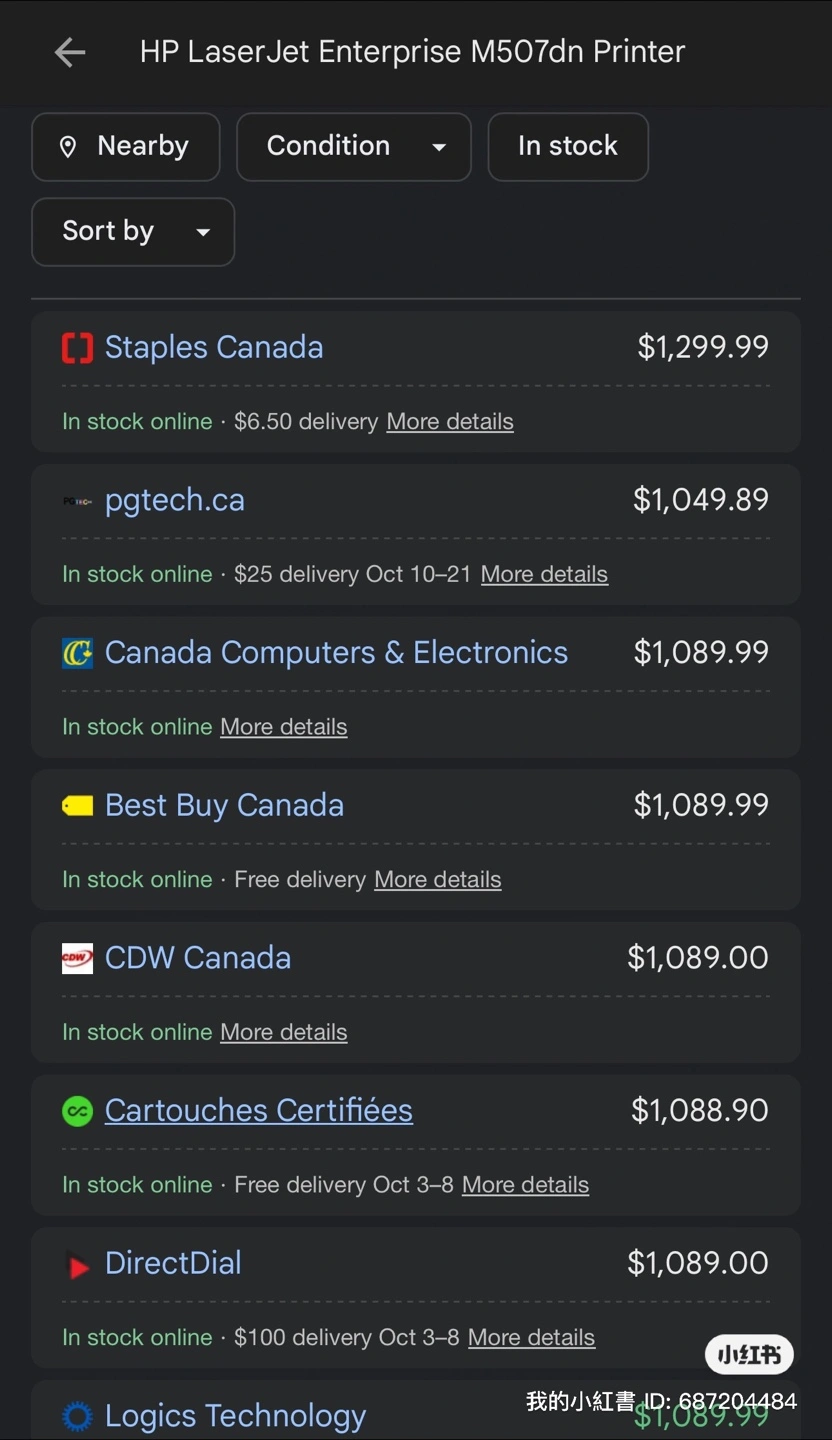
Task: Click the Cartouches Certifiées green logo icon
Action: point(77,1111)
